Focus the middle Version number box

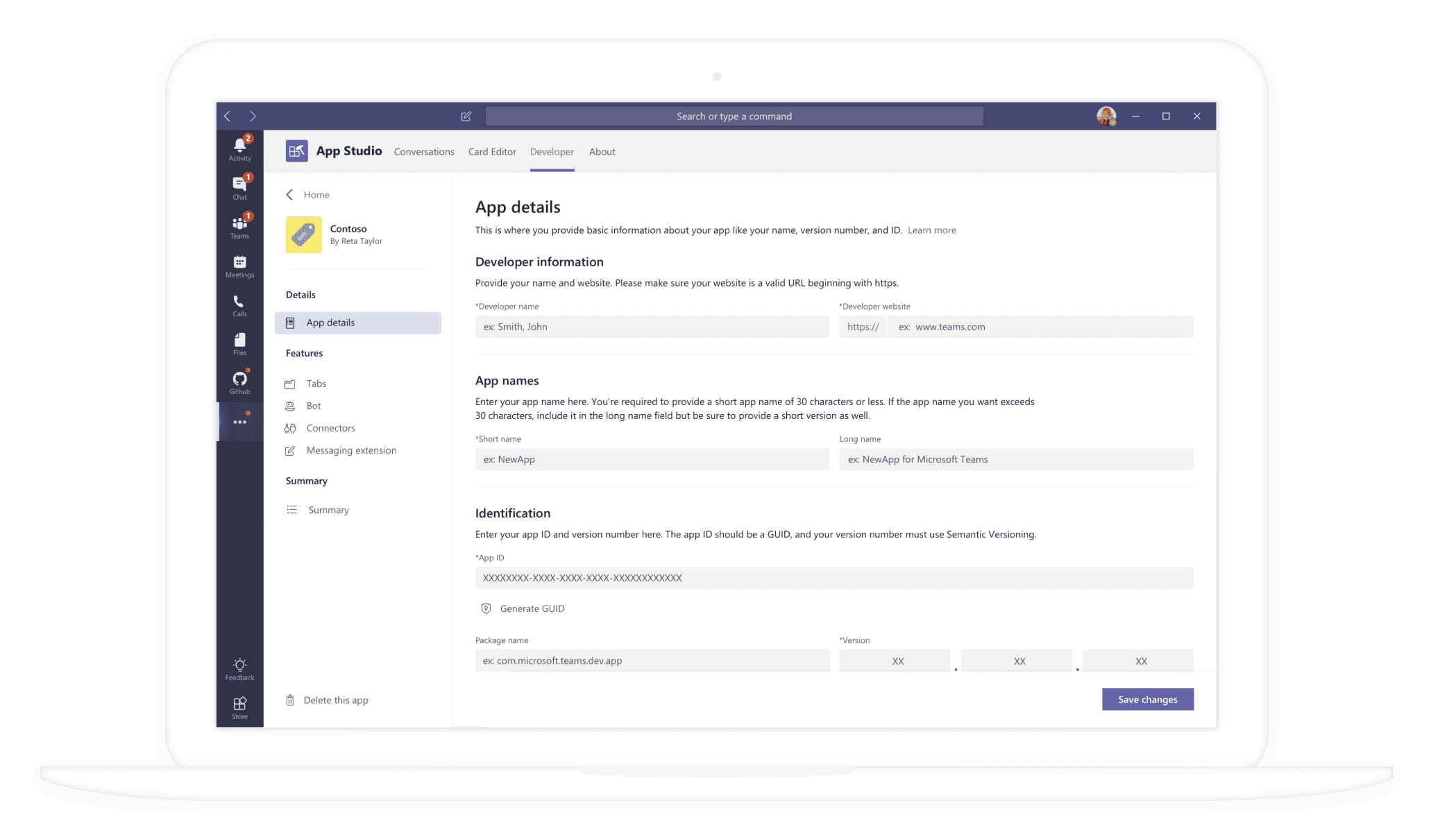1017,660
